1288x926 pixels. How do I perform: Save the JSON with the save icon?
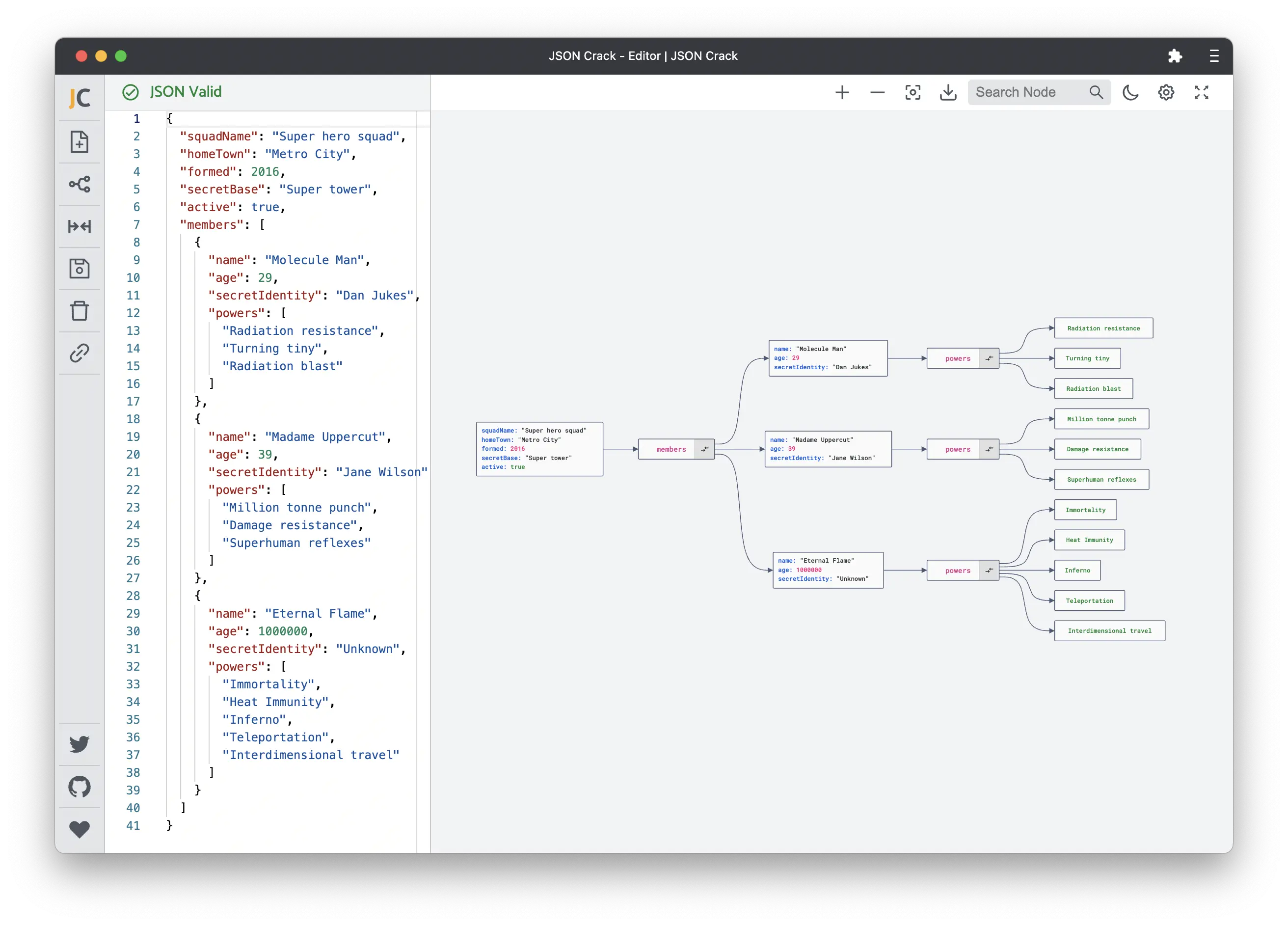point(80,268)
